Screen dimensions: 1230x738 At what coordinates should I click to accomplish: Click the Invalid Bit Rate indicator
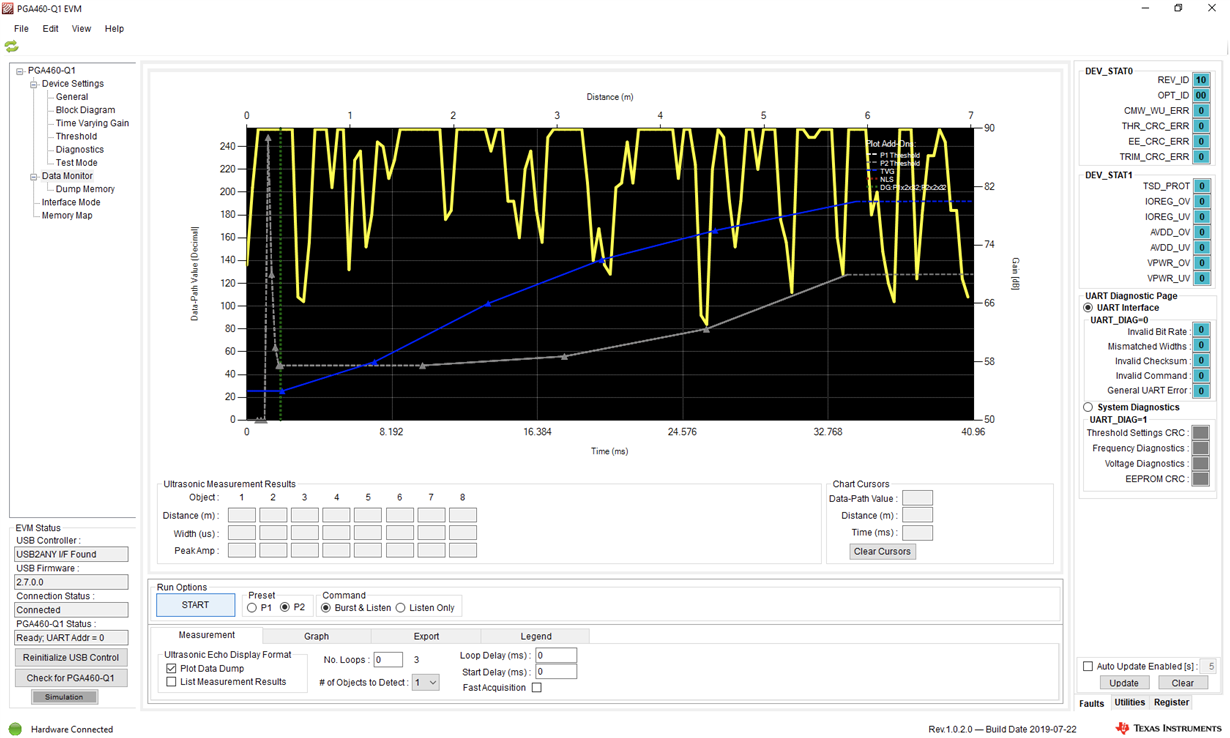coord(1201,331)
